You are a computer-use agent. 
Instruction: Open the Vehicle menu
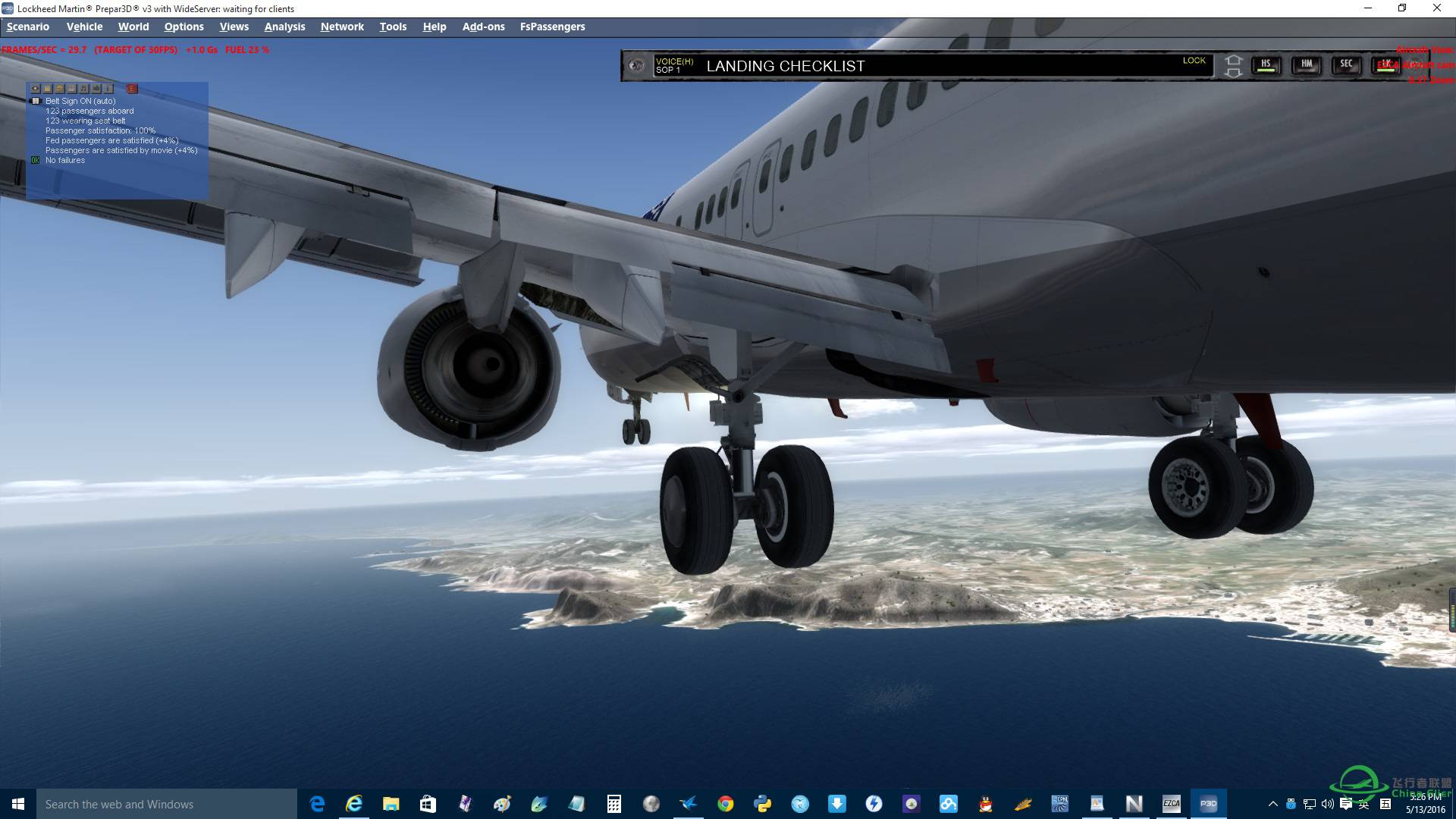pyautogui.click(x=84, y=27)
